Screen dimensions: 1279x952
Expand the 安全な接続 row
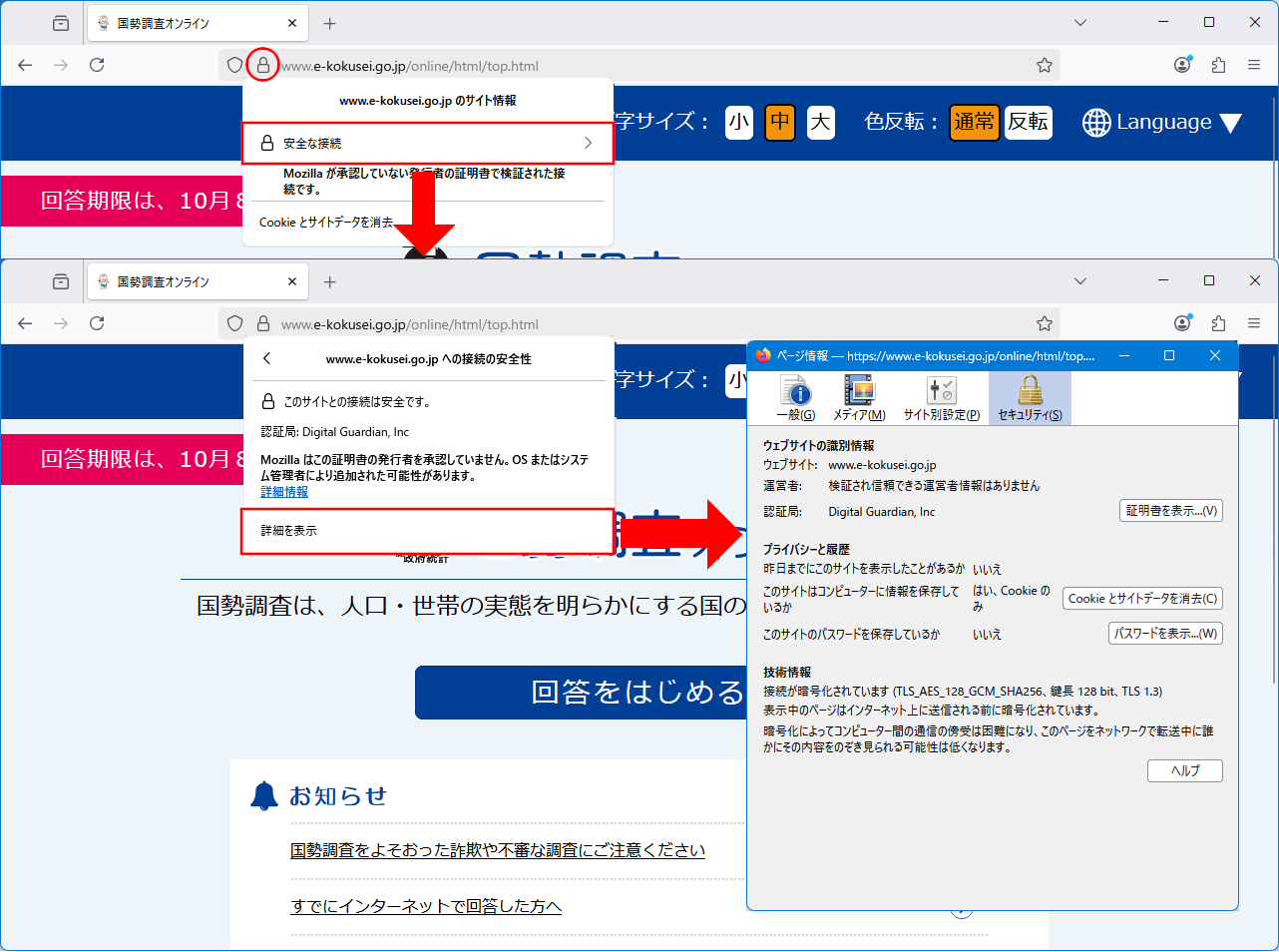point(427,143)
